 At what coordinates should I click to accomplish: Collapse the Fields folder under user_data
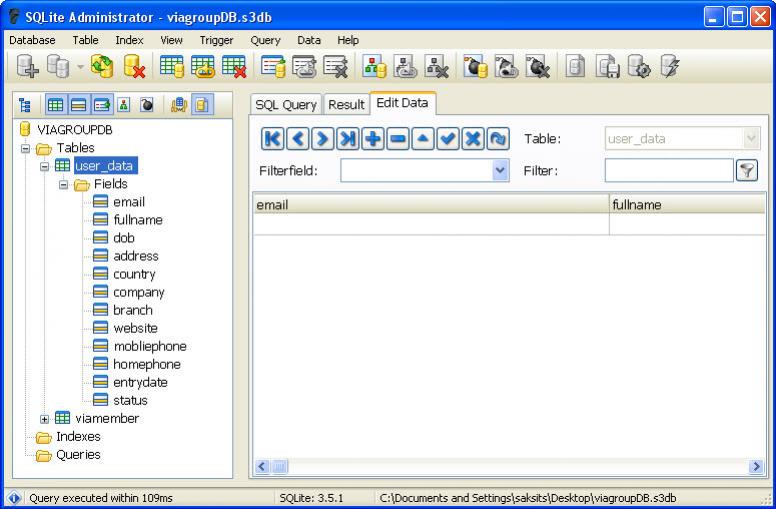pos(62,184)
